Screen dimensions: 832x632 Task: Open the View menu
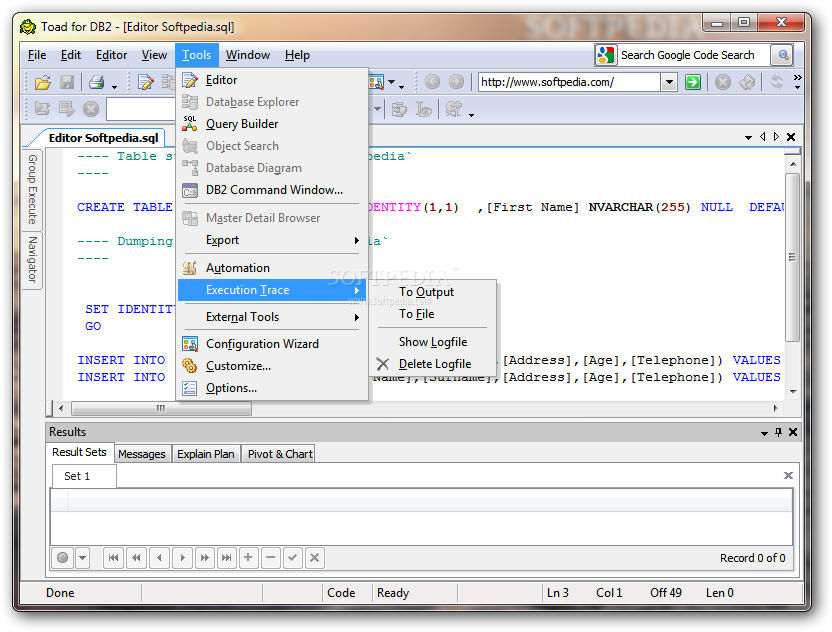(x=154, y=55)
